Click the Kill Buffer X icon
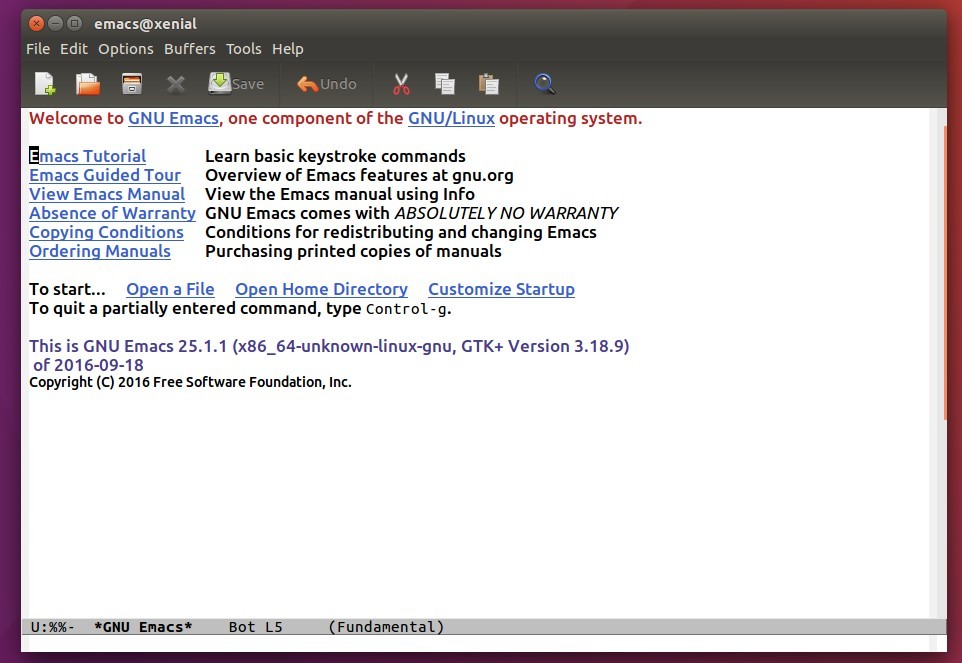This screenshot has width=962, height=663. [x=175, y=84]
